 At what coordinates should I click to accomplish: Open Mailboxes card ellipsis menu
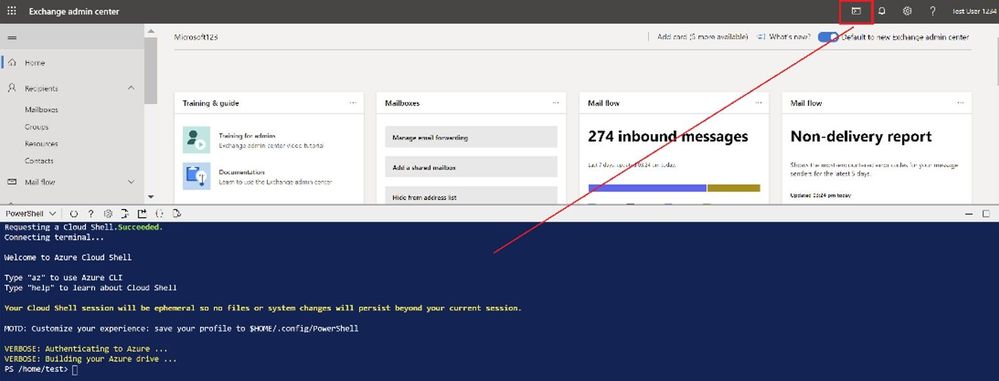tap(556, 103)
